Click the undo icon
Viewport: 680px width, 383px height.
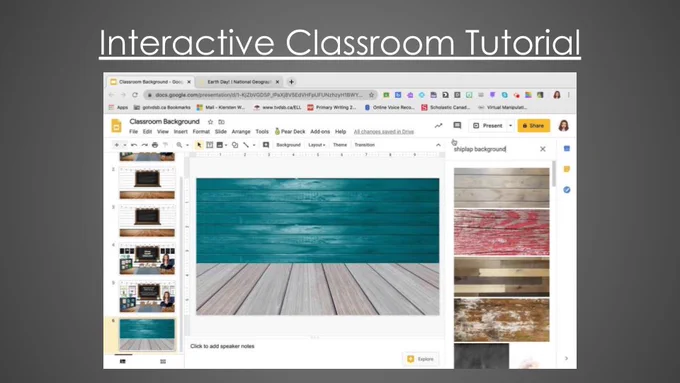(134, 145)
